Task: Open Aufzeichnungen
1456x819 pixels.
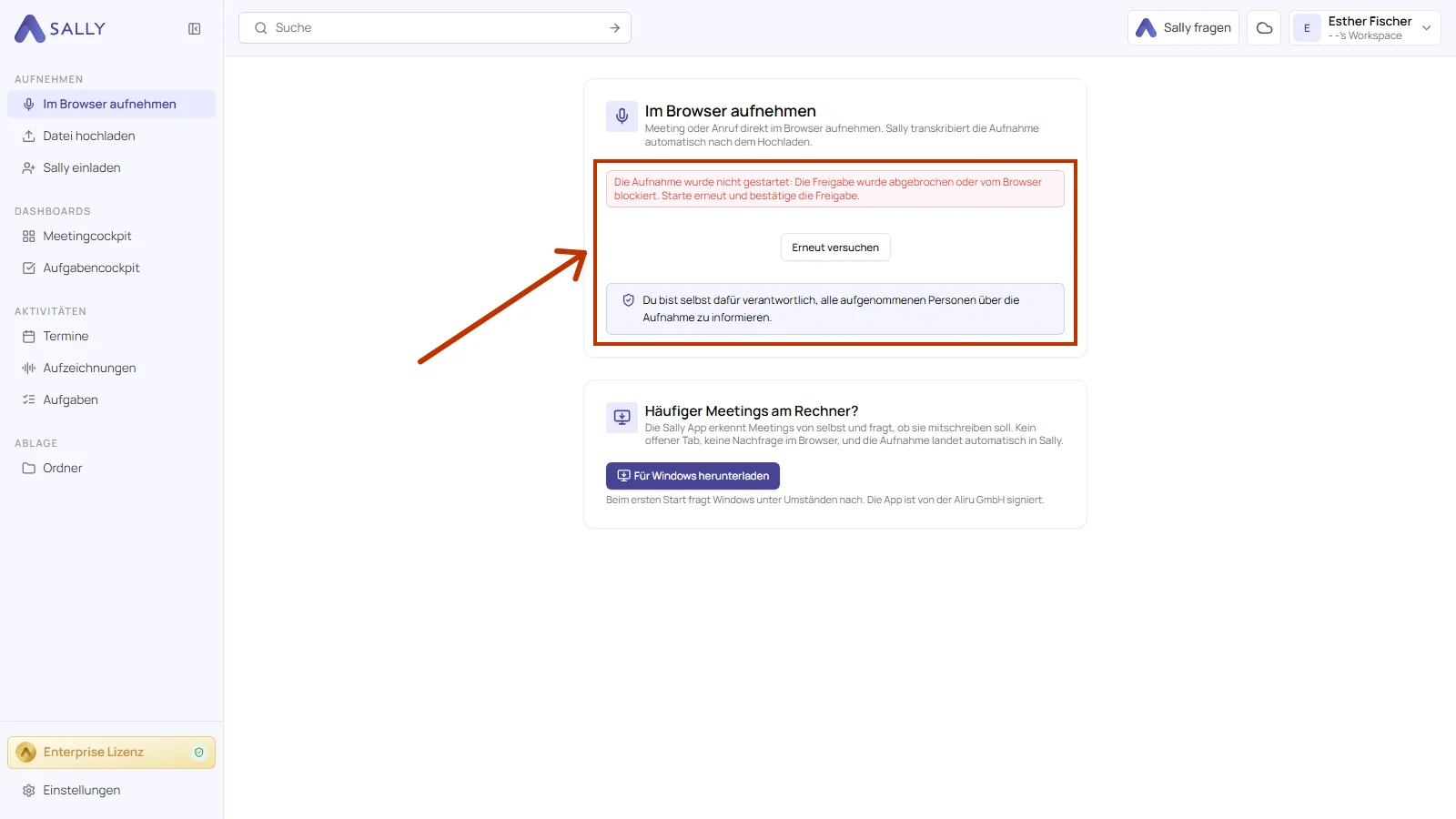Action: (111, 368)
